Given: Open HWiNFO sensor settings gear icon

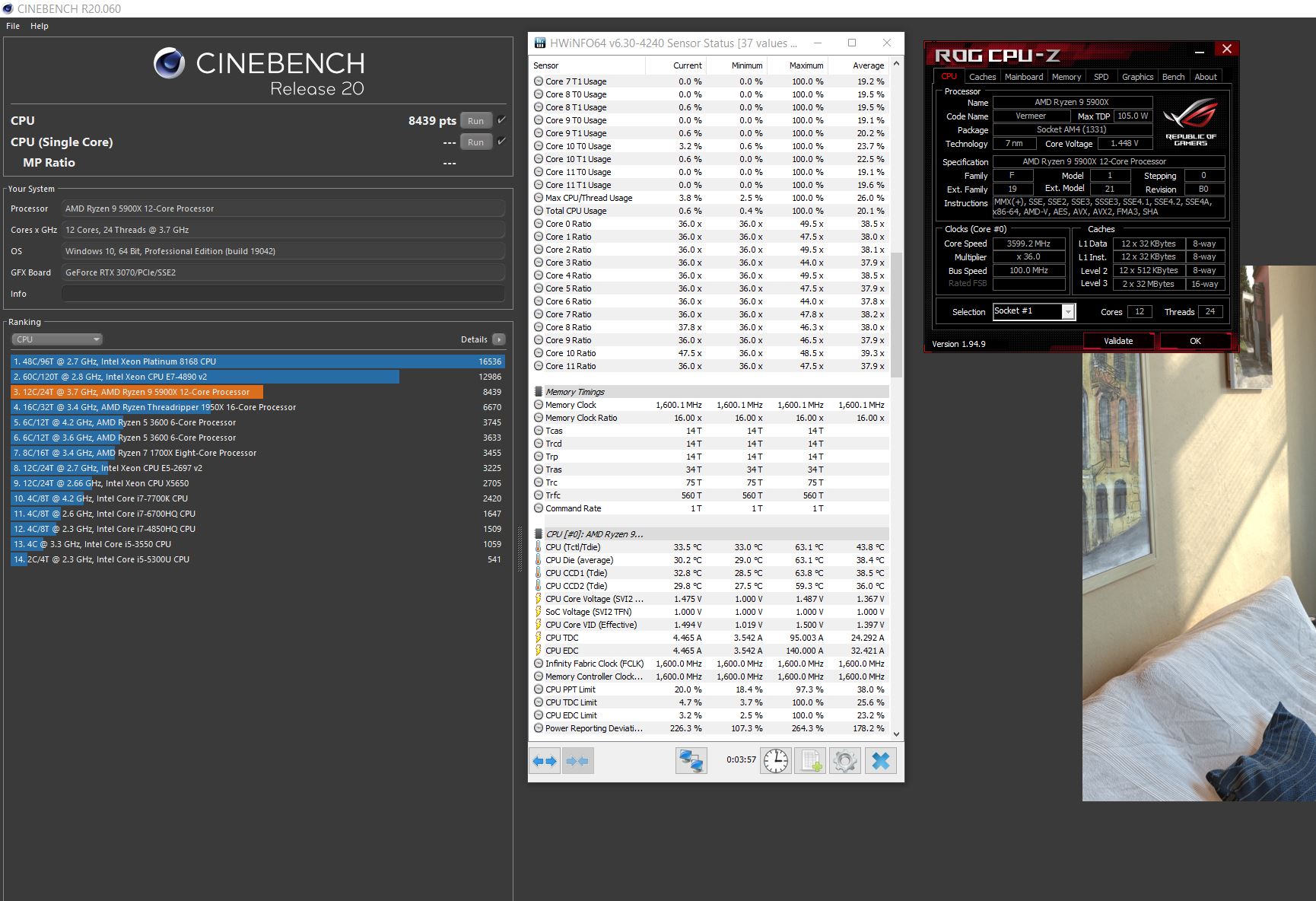Looking at the screenshot, I should tap(844, 760).
